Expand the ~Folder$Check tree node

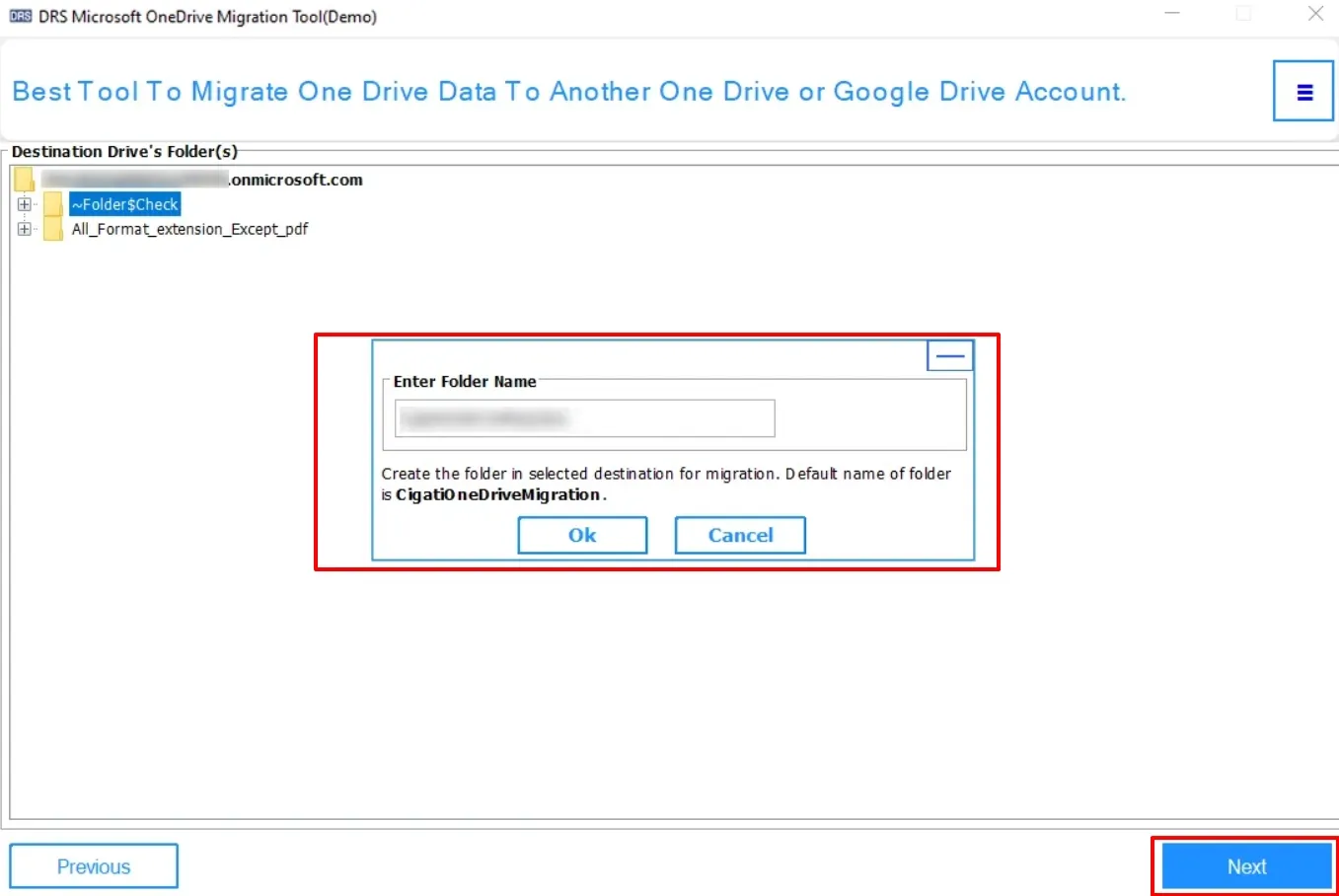(x=24, y=204)
